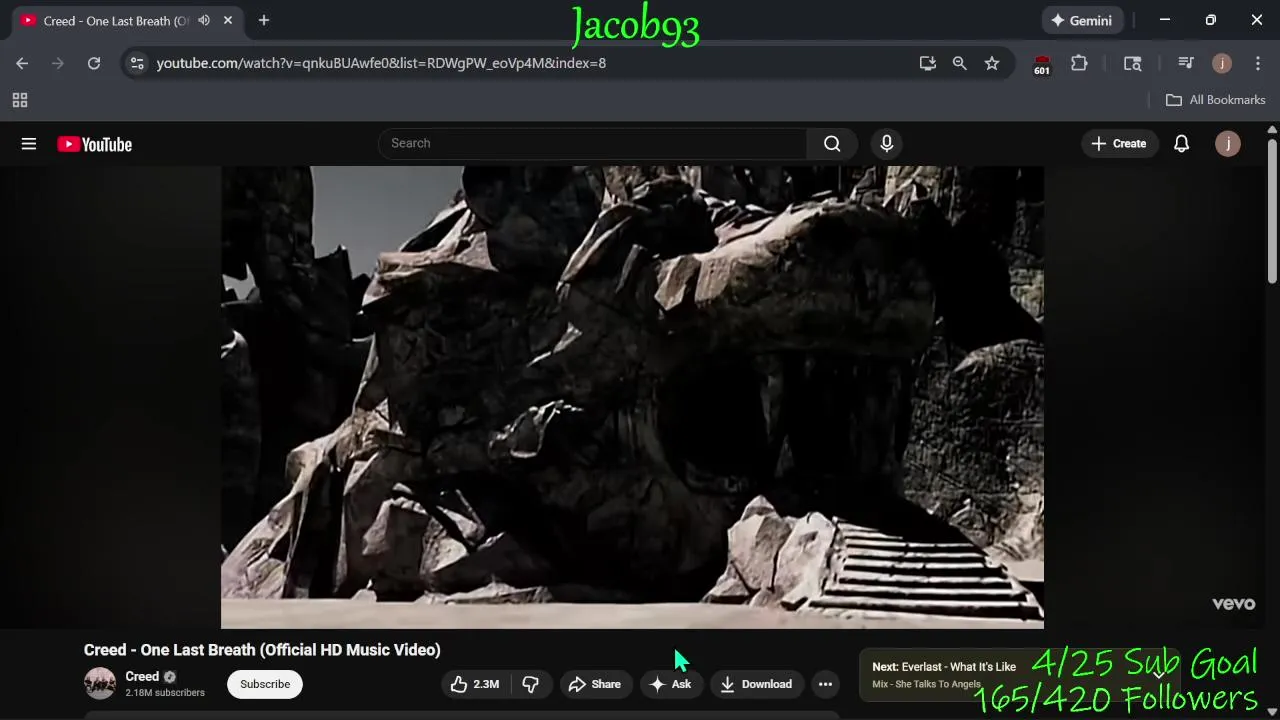Go back in browser history
Screen dimensions: 1280x720
(x=22, y=63)
